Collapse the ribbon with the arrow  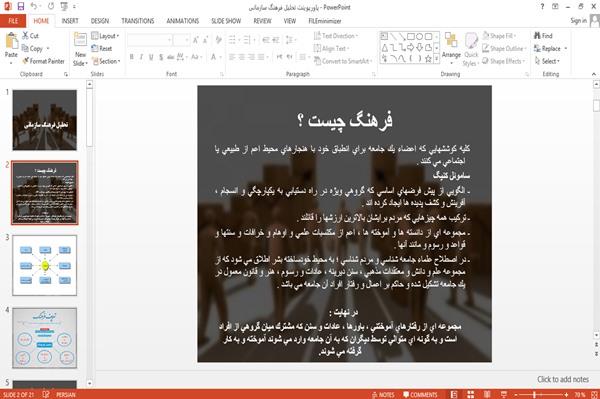coord(594,74)
